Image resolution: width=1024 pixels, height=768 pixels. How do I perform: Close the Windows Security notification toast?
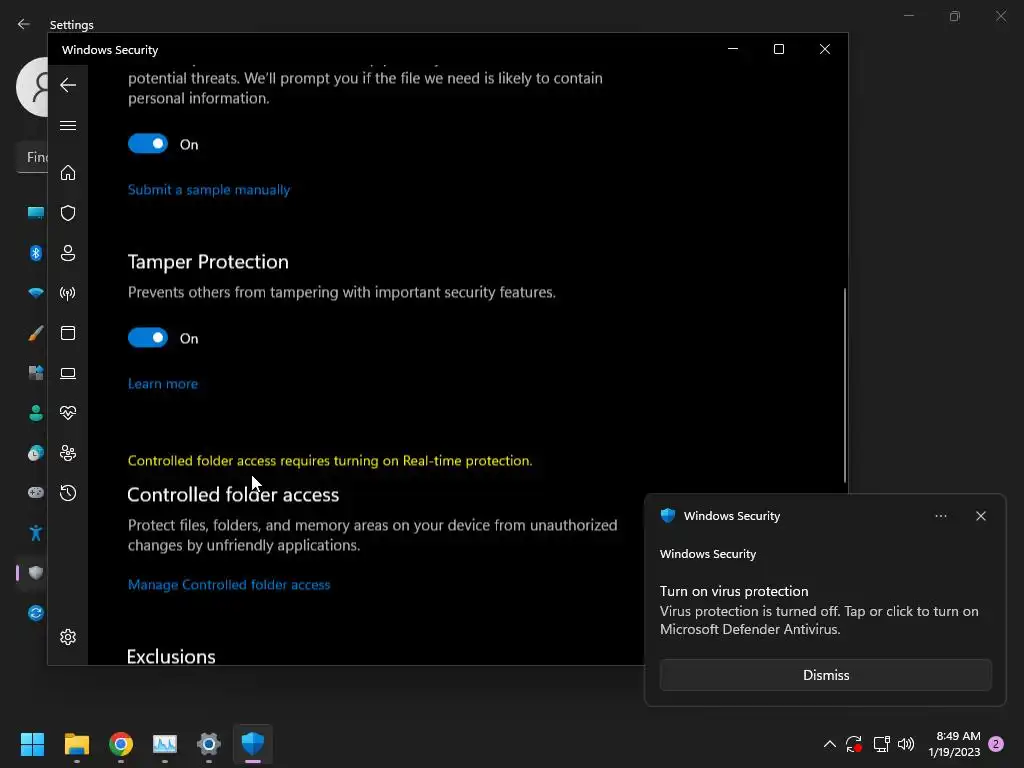pos(981,516)
